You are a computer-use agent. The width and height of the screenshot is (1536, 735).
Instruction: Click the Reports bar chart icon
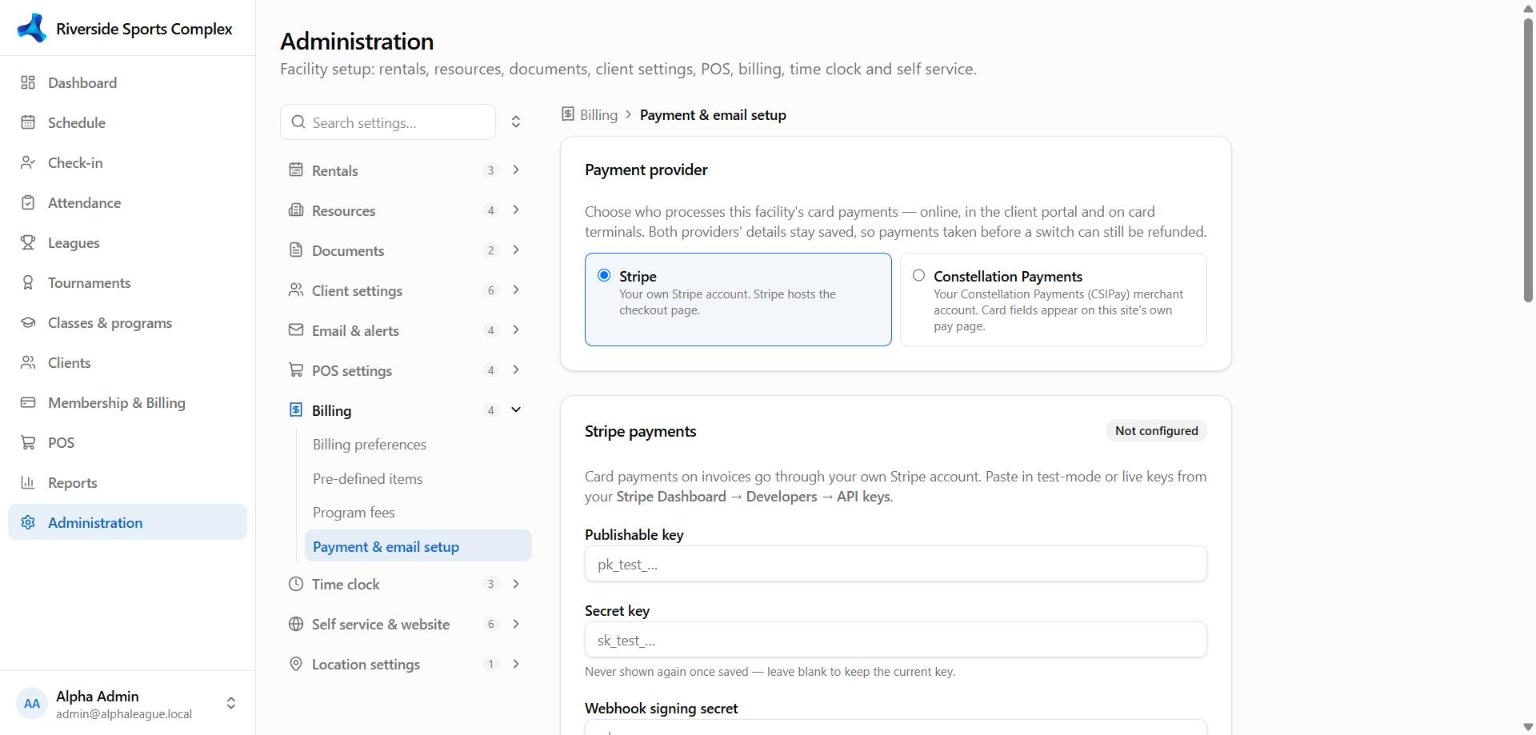point(28,483)
